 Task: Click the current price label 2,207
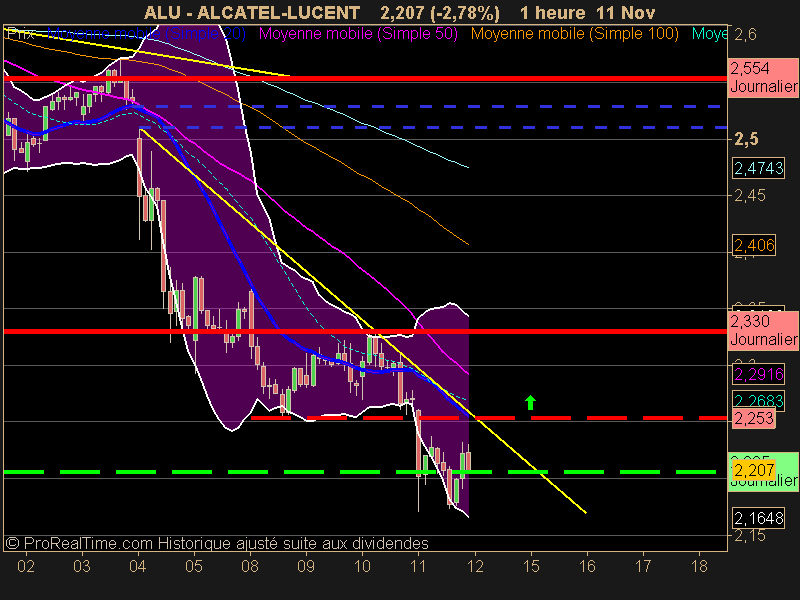coord(754,470)
